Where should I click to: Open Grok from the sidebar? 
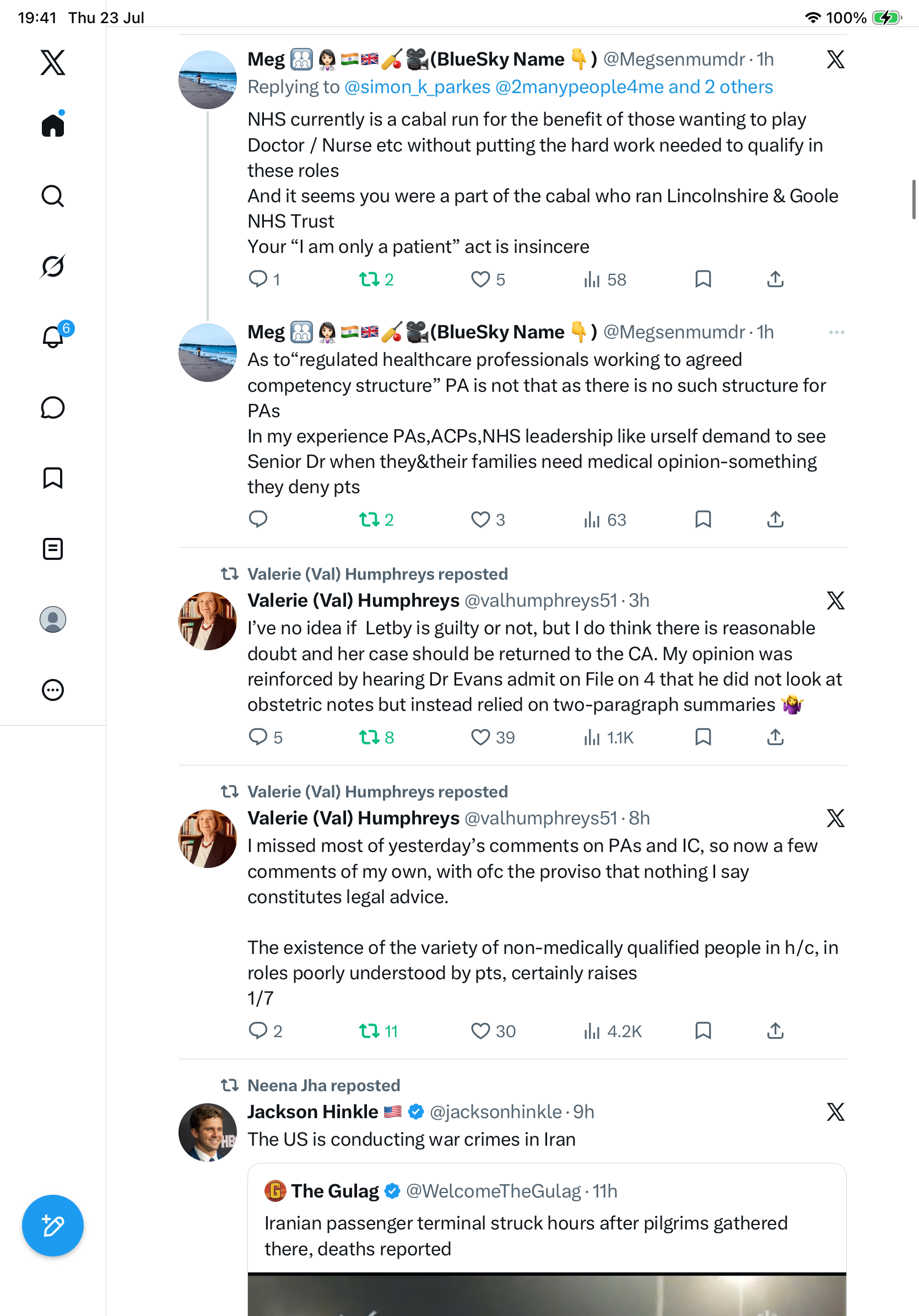click(x=53, y=266)
